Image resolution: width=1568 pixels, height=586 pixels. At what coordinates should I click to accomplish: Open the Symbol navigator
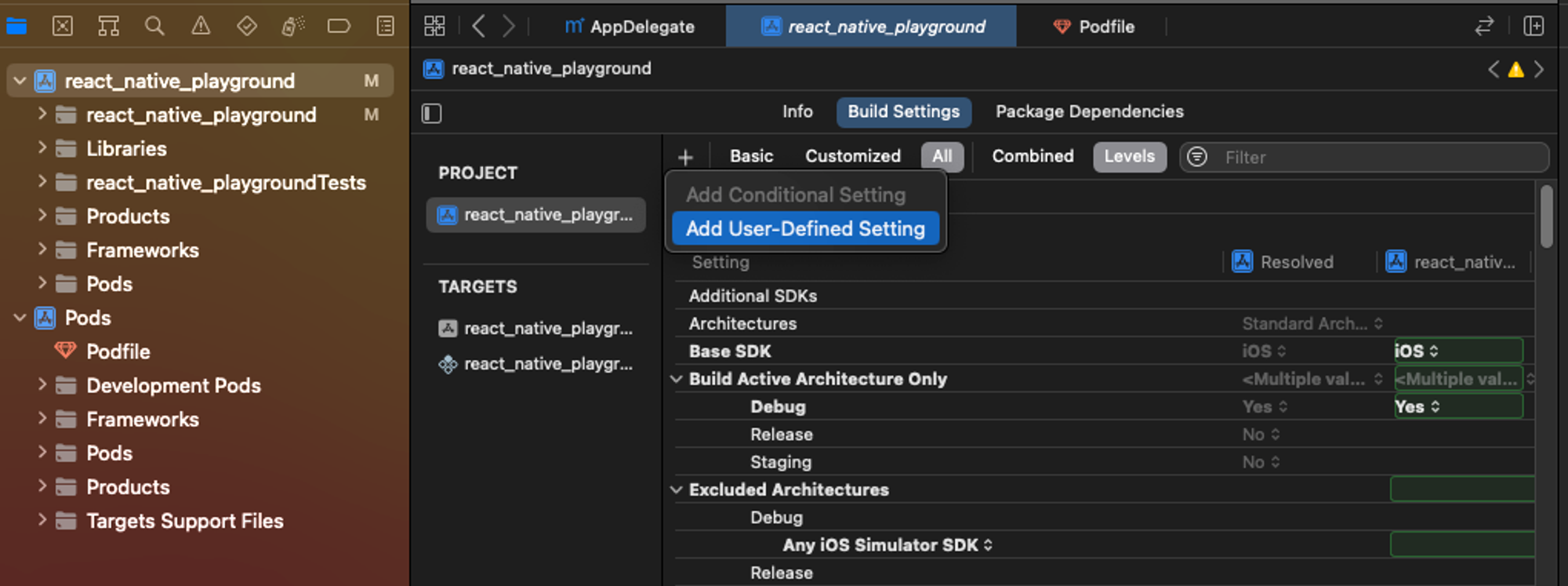coord(108,27)
